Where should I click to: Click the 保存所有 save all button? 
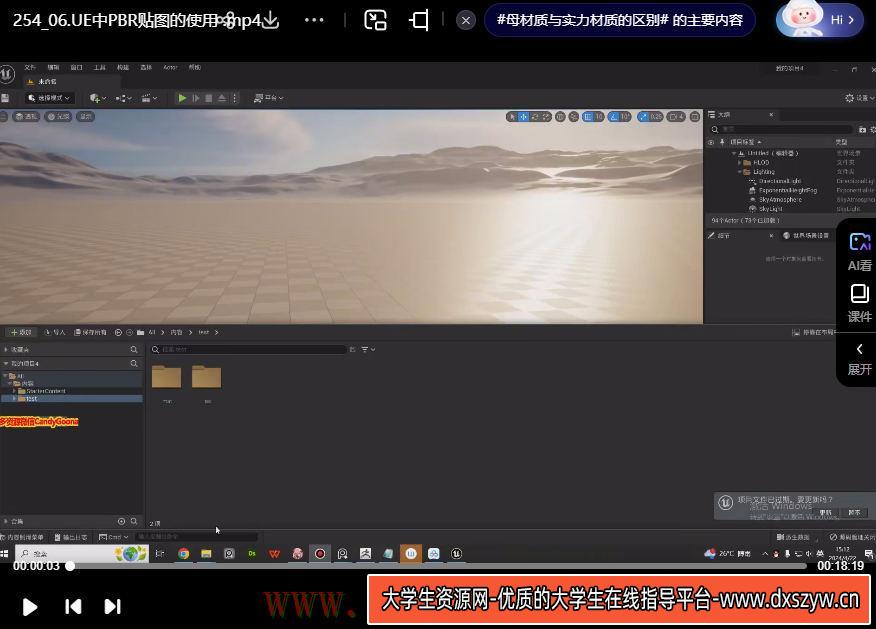(x=91, y=332)
